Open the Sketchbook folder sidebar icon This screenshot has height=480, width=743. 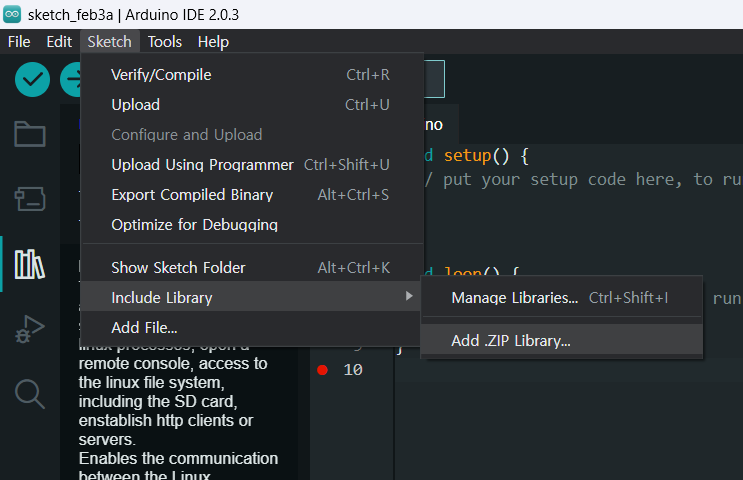coord(29,135)
